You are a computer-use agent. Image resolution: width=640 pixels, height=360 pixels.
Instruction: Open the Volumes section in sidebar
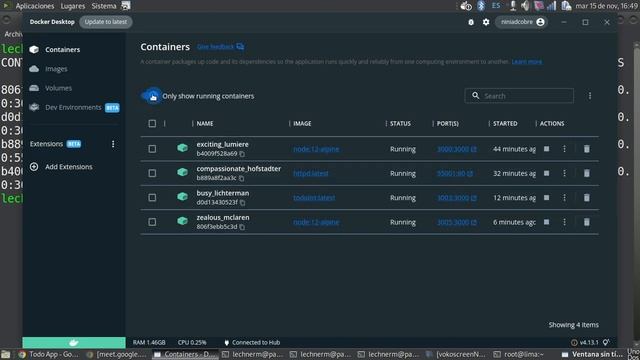[51, 88]
